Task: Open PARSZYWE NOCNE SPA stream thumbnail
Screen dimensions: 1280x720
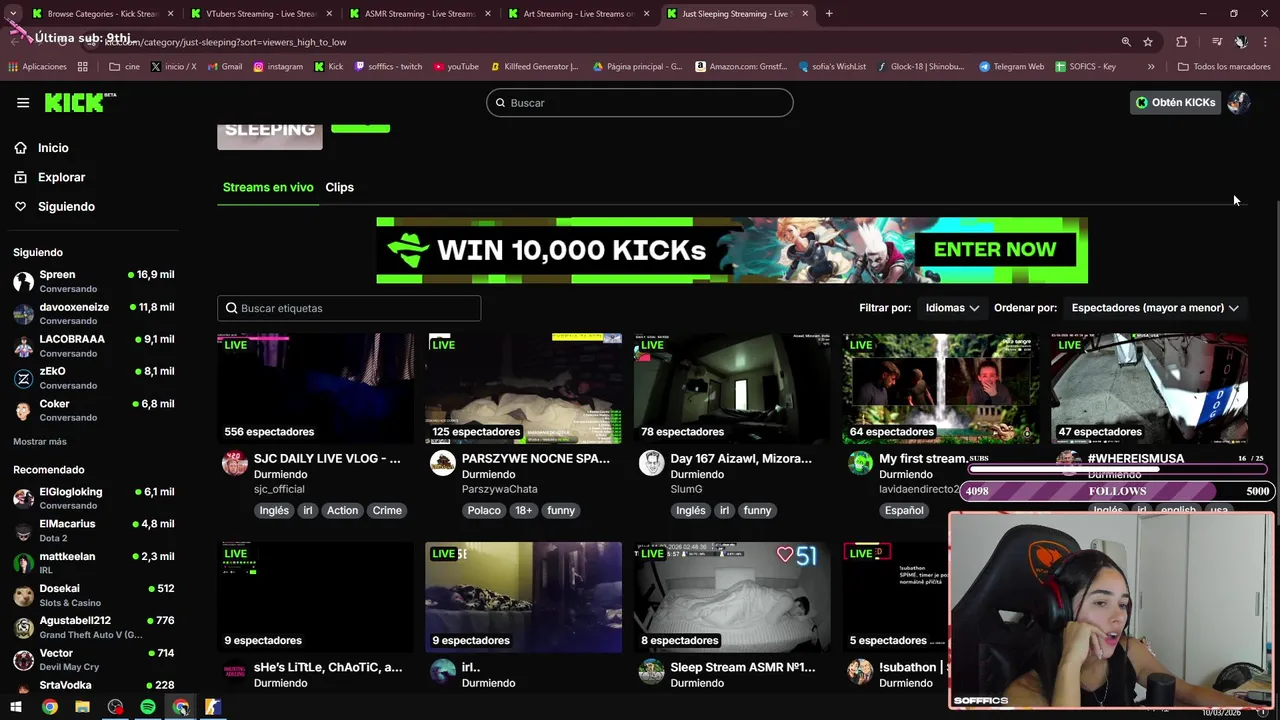Action: 523,388
